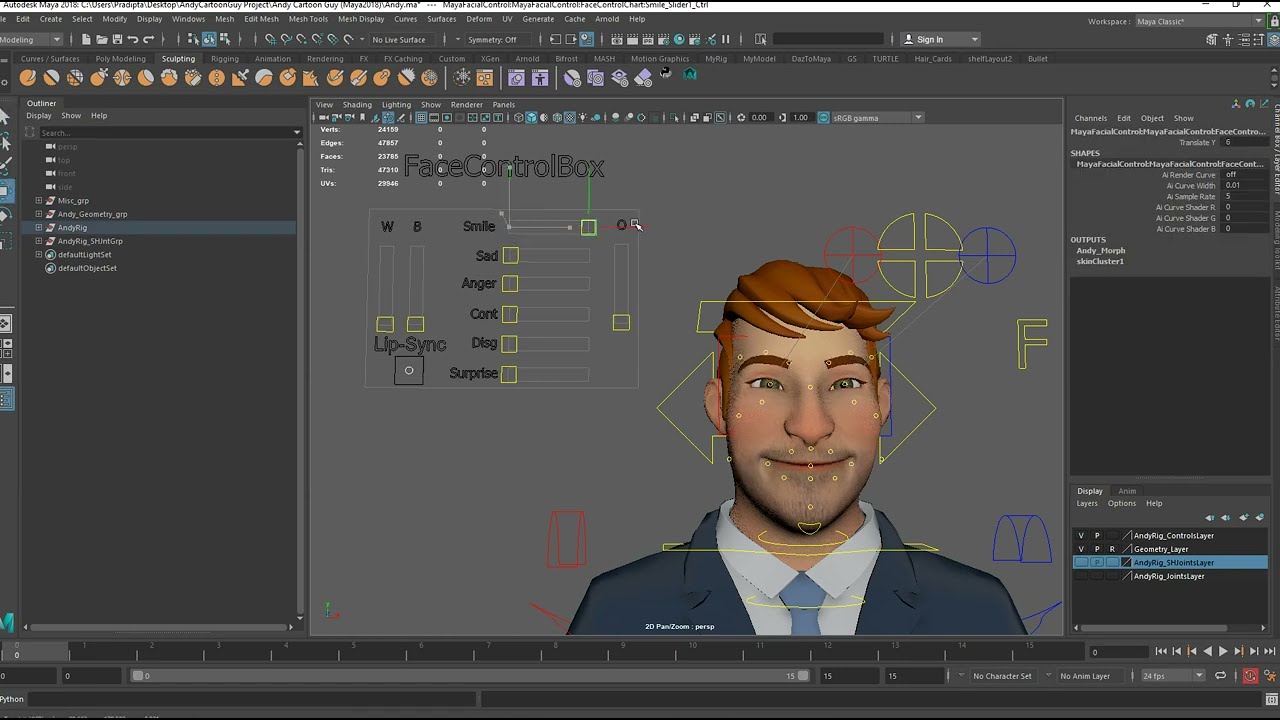Screen dimensions: 1280x720
Task: Save the scene using the floppy icon
Action: (x=117, y=39)
